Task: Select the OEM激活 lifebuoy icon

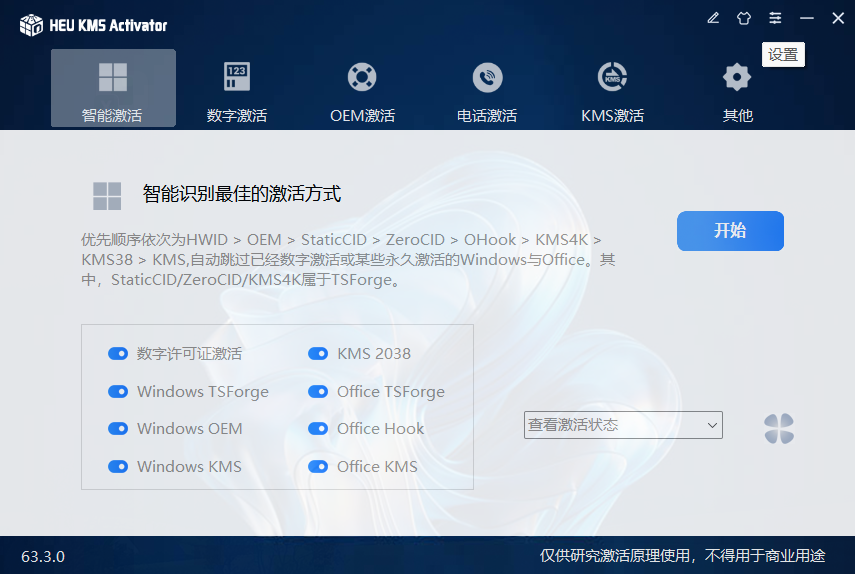Action: click(x=362, y=77)
